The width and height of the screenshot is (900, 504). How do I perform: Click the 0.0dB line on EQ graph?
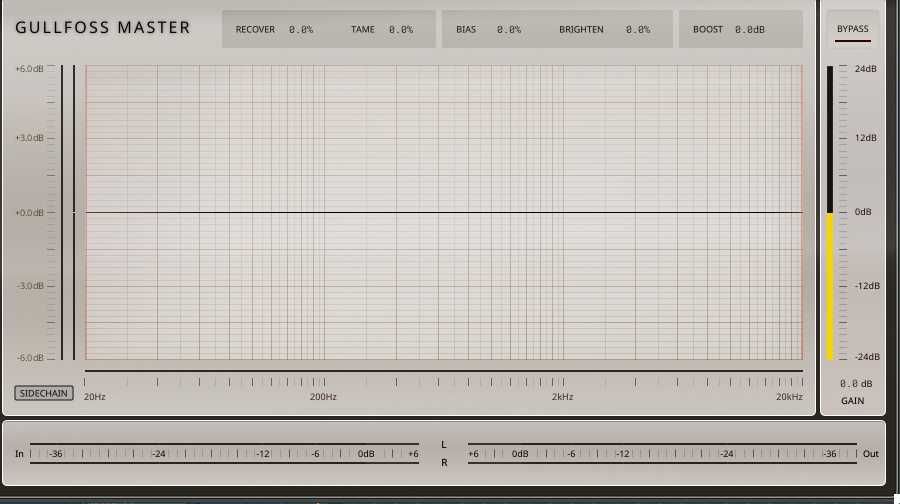[x=444, y=212]
